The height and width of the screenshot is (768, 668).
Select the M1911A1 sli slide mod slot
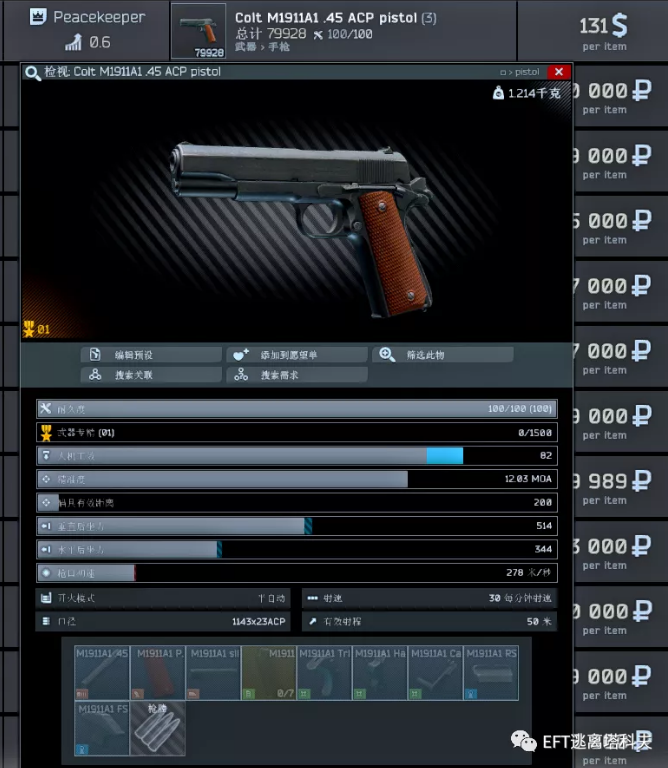(214, 673)
